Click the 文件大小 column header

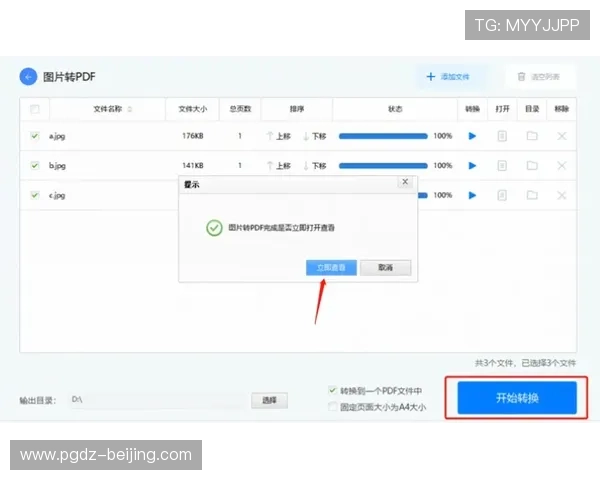tap(192, 109)
